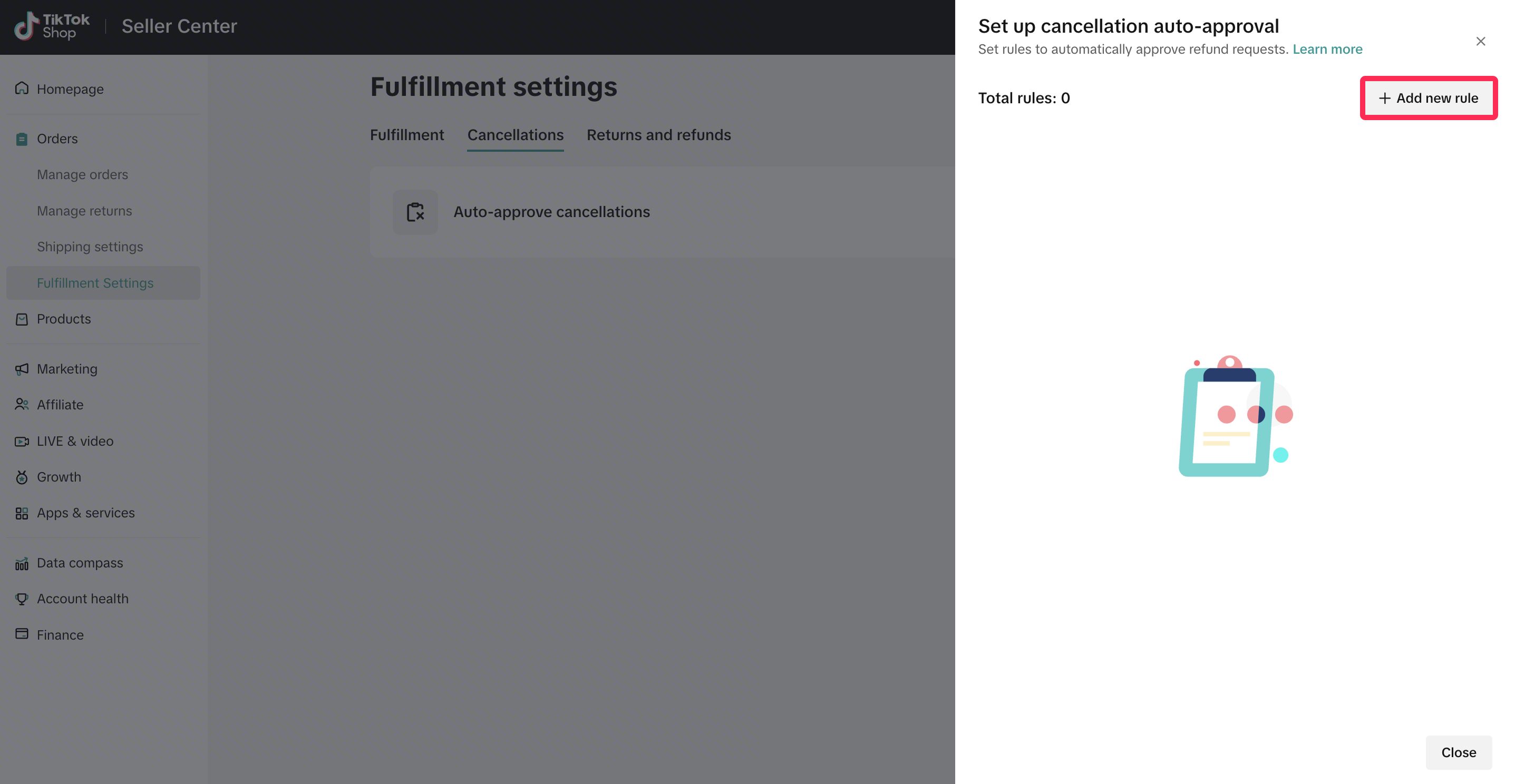Click the Homepage house icon
Image resolution: width=1515 pixels, height=784 pixels.
[x=22, y=88]
